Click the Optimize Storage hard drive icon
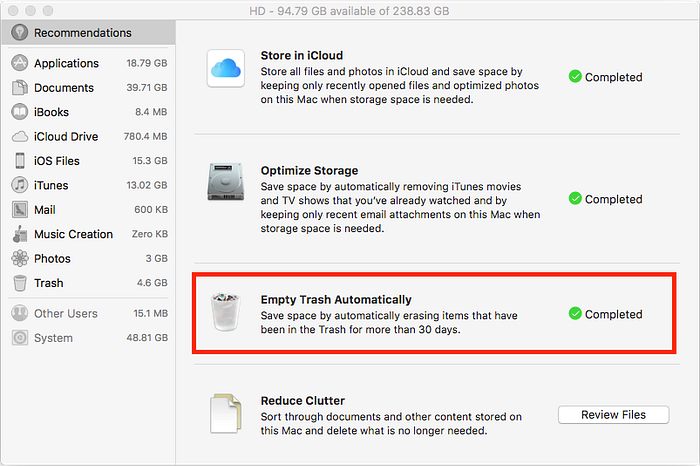The width and height of the screenshot is (700, 466). pos(225,192)
